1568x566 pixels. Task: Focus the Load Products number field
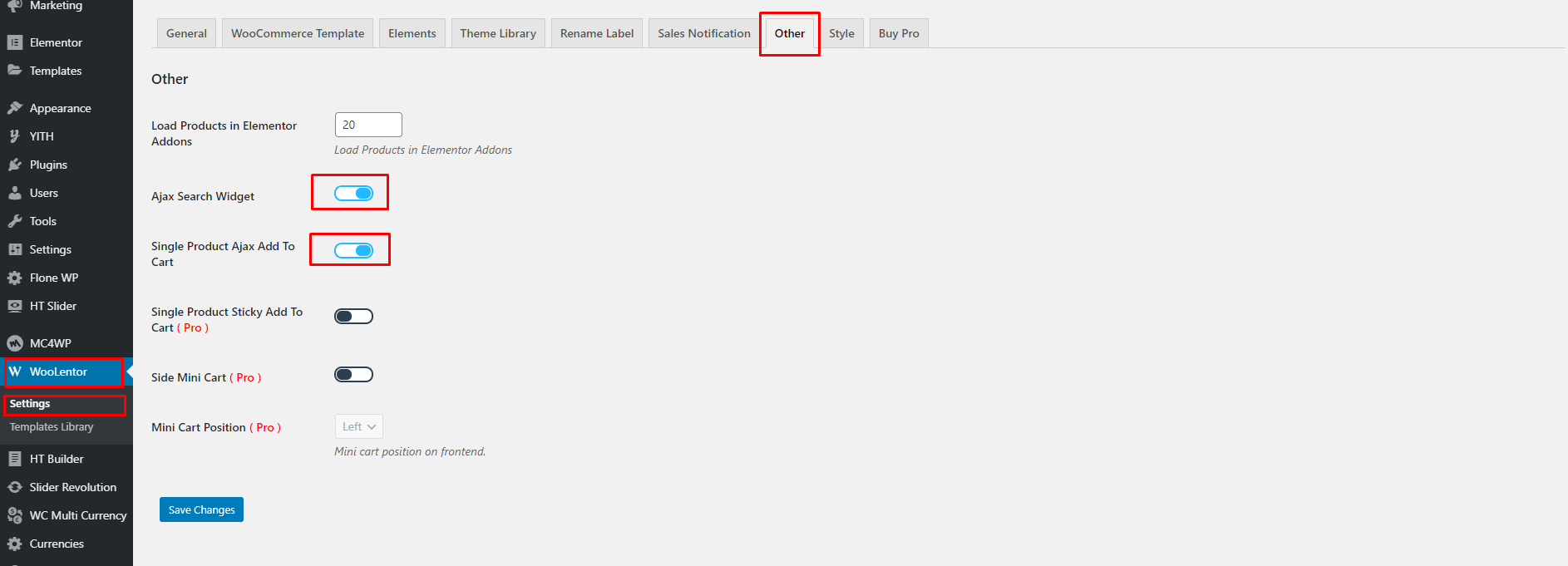pyautogui.click(x=368, y=125)
